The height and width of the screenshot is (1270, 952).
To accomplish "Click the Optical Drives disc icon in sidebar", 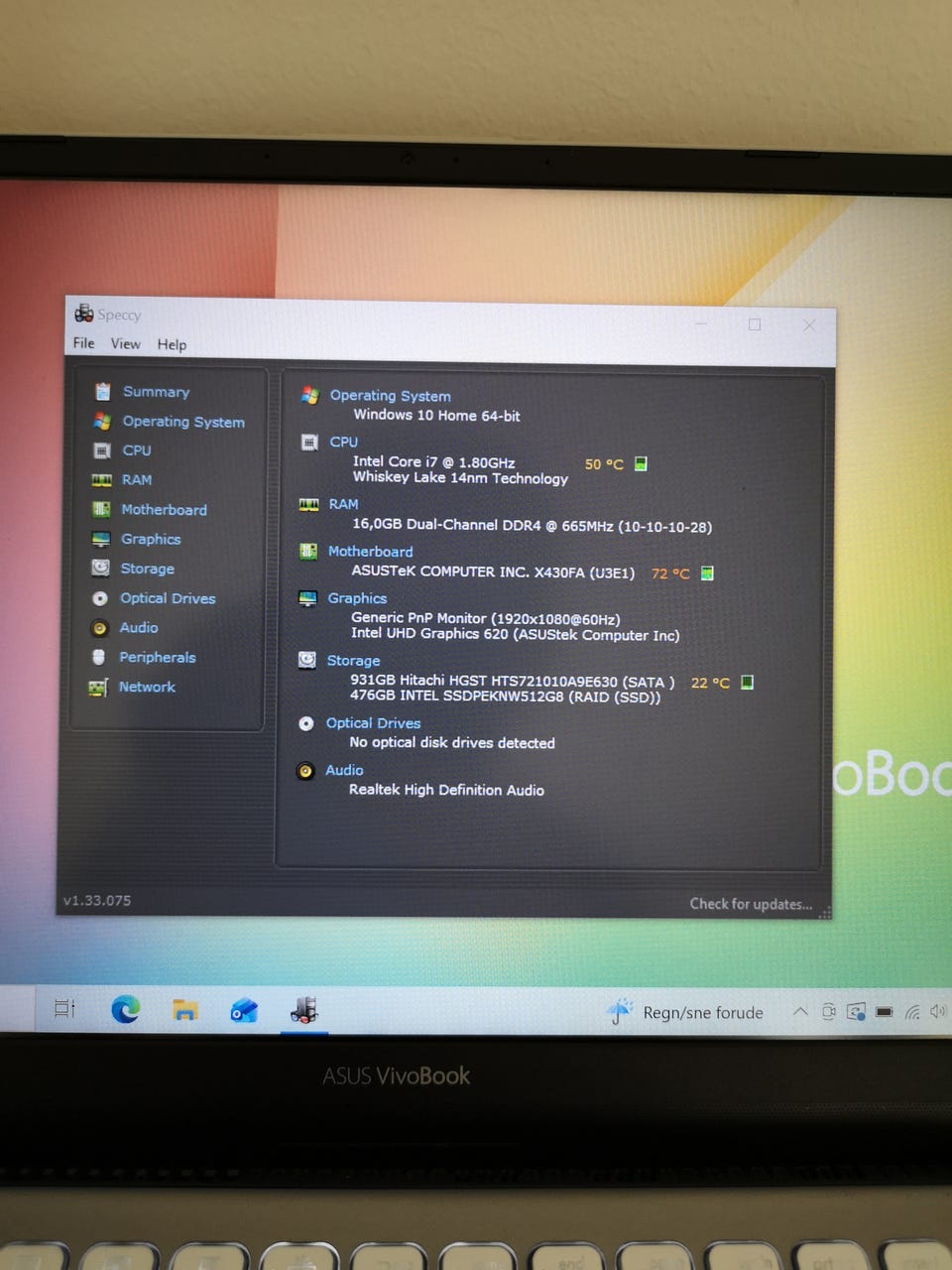I will pyautogui.click(x=99, y=598).
